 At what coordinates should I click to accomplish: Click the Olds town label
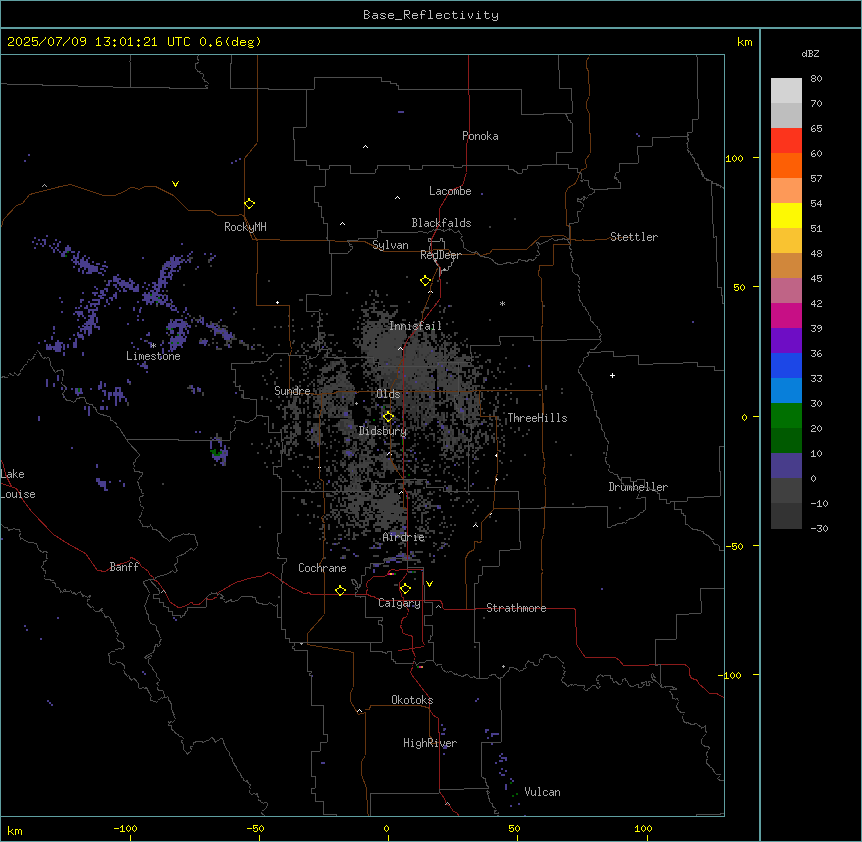(388, 394)
